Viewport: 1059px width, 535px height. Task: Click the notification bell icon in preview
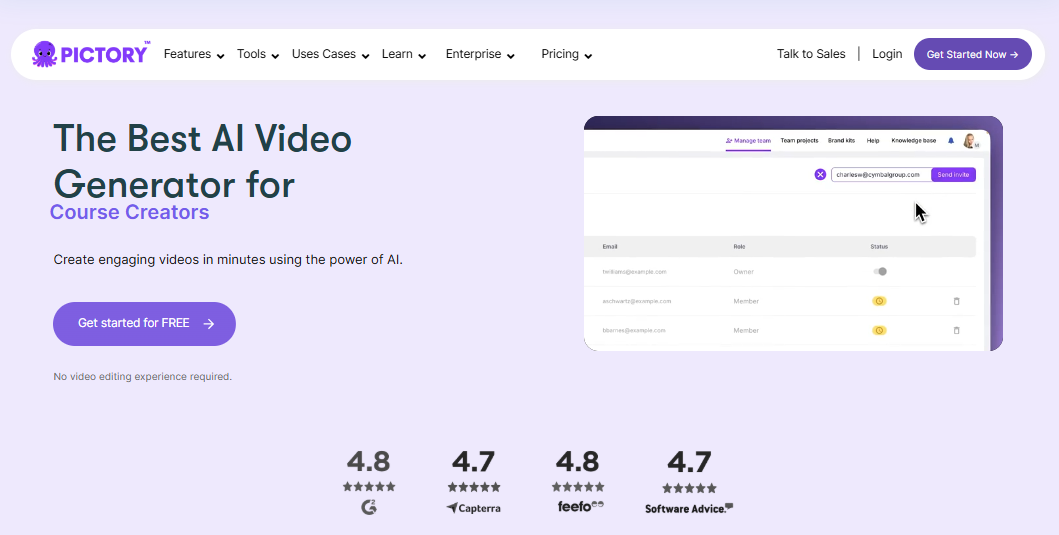951,141
